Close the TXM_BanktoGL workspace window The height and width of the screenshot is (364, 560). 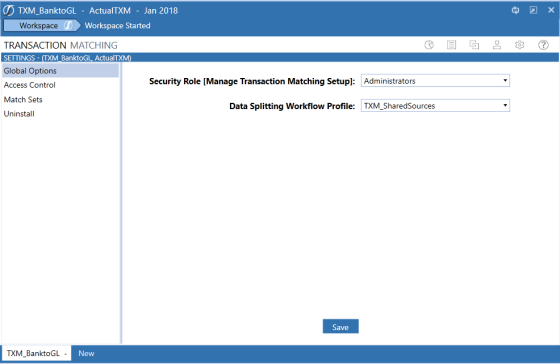[x=551, y=10]
